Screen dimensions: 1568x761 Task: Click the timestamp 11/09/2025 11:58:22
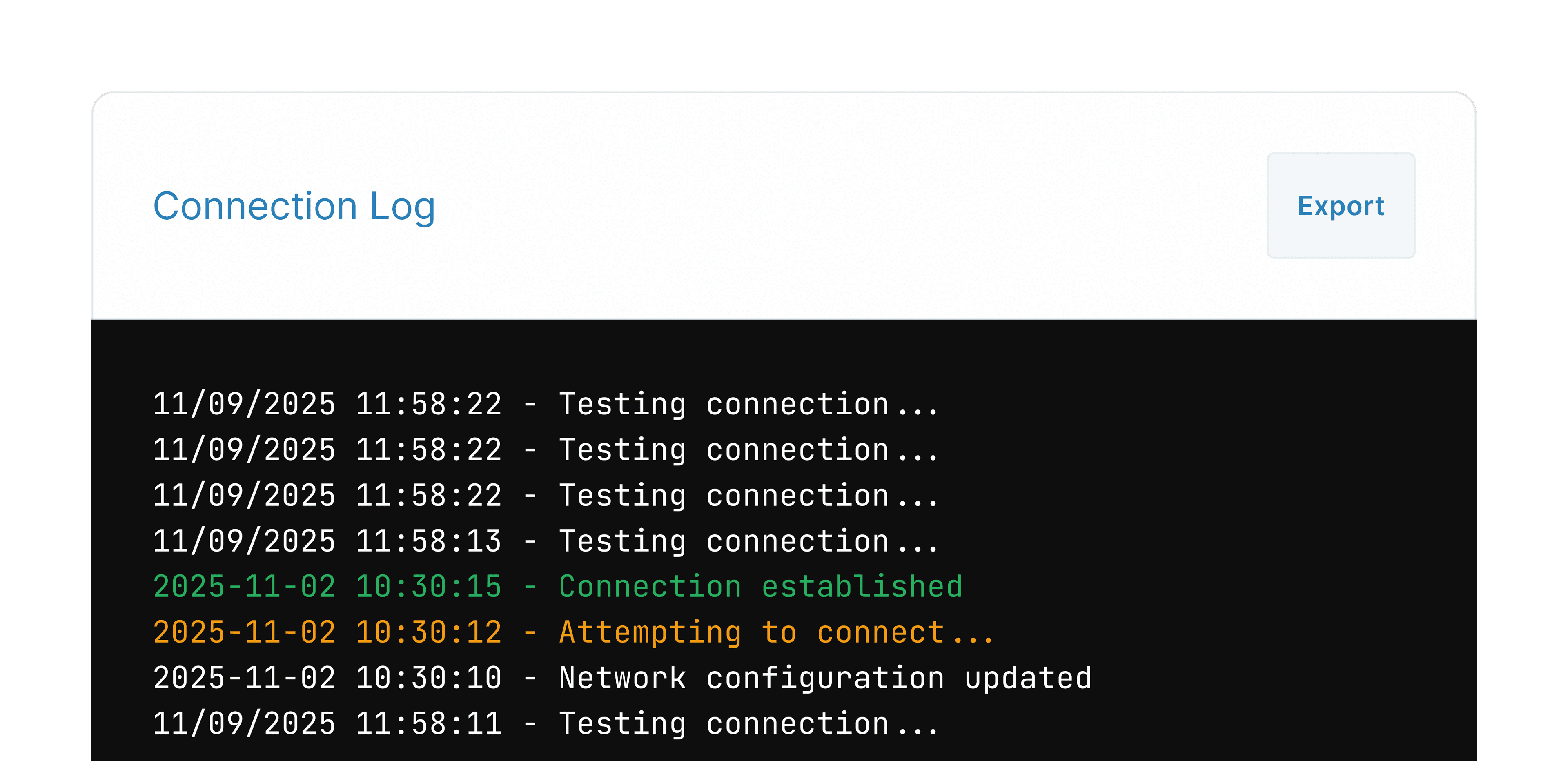click(x=327, y=403)
